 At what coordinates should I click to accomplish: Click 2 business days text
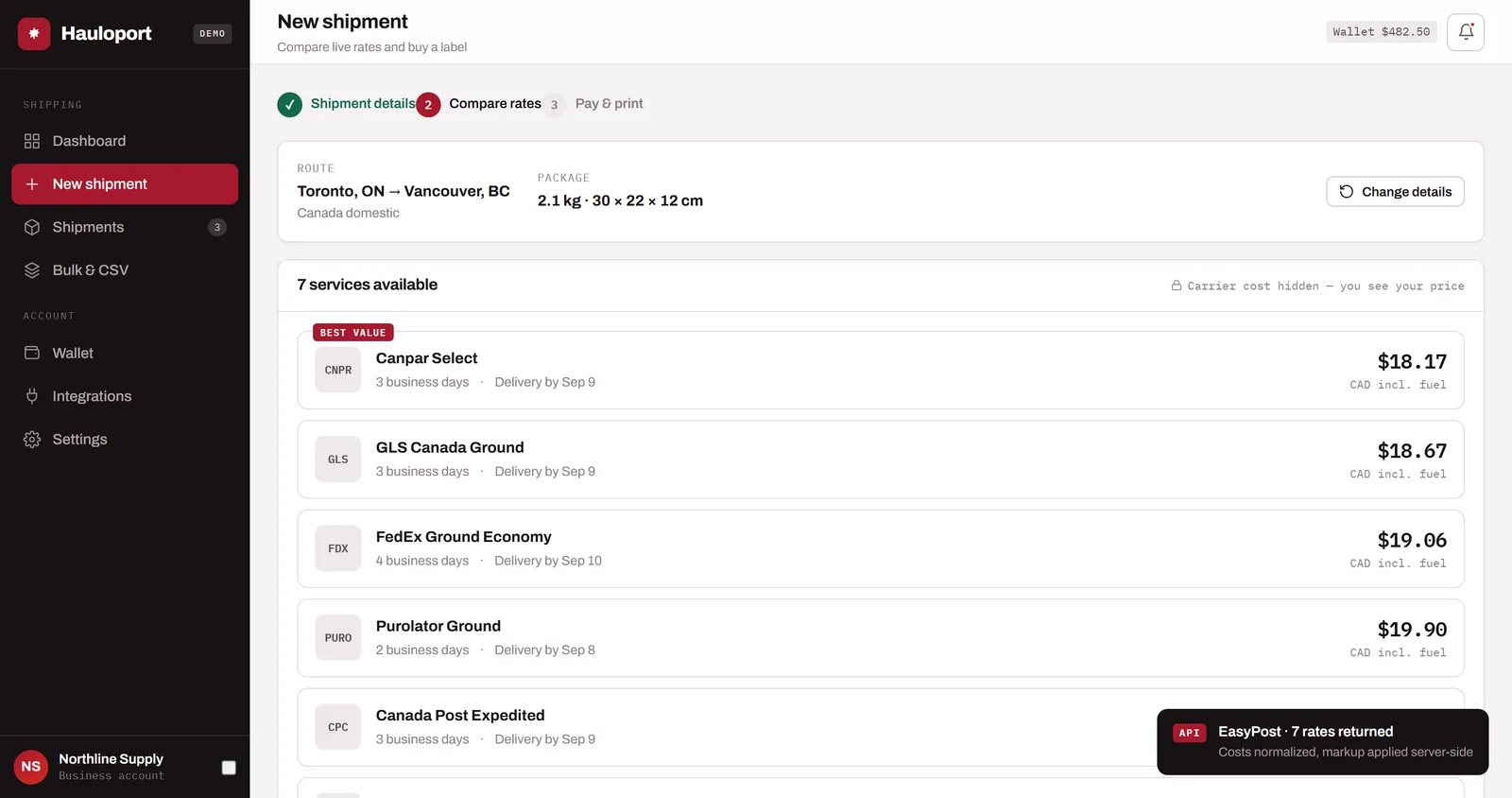(x=422, y=651)
